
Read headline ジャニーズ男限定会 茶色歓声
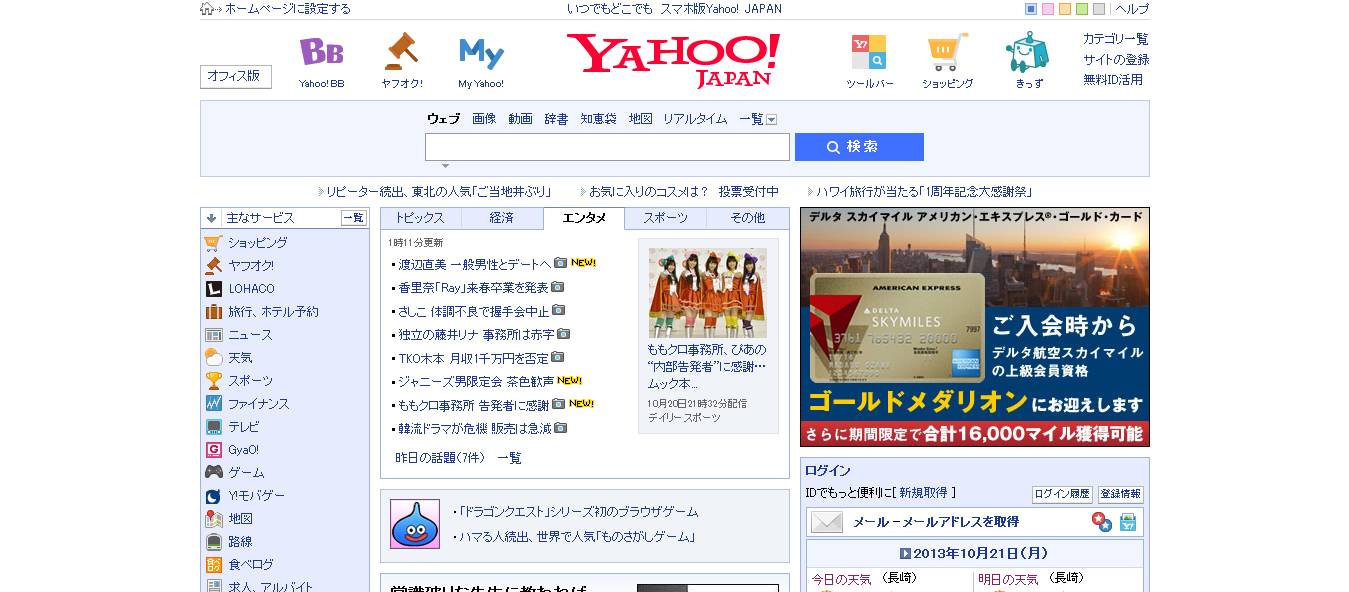pos(476,381)
